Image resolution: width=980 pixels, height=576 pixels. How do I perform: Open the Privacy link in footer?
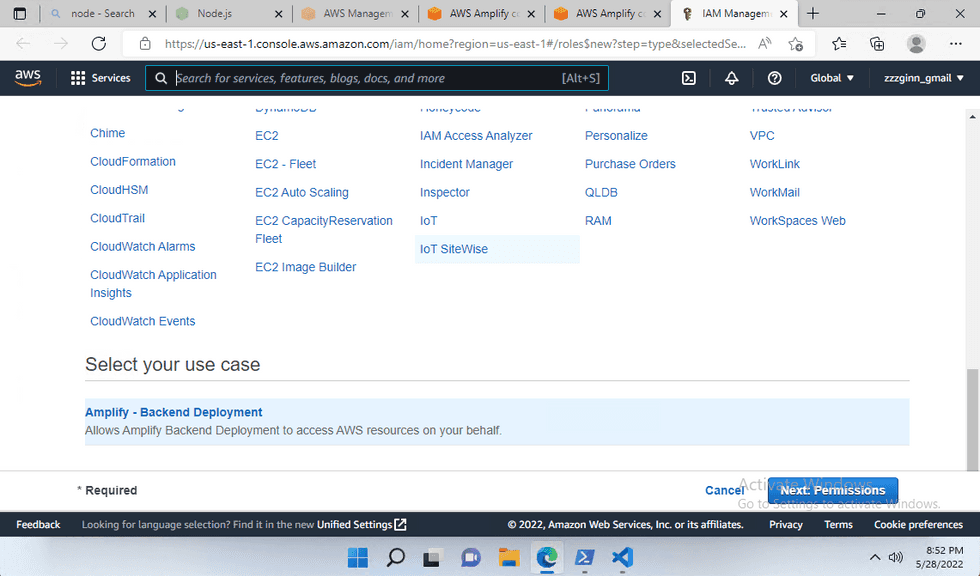click(x=786, y=525)
